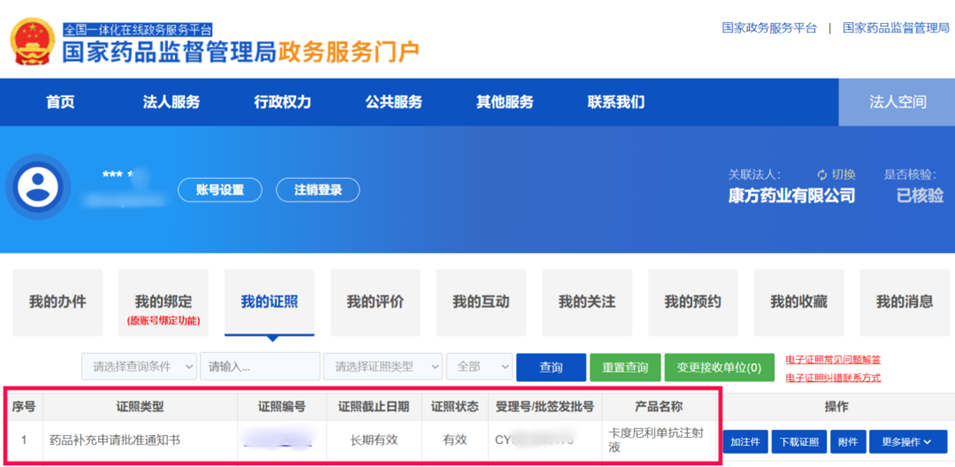Open the 全部 status dropdown
The width and height of the screenshot is (955, 467).
(x=479, y=367)
